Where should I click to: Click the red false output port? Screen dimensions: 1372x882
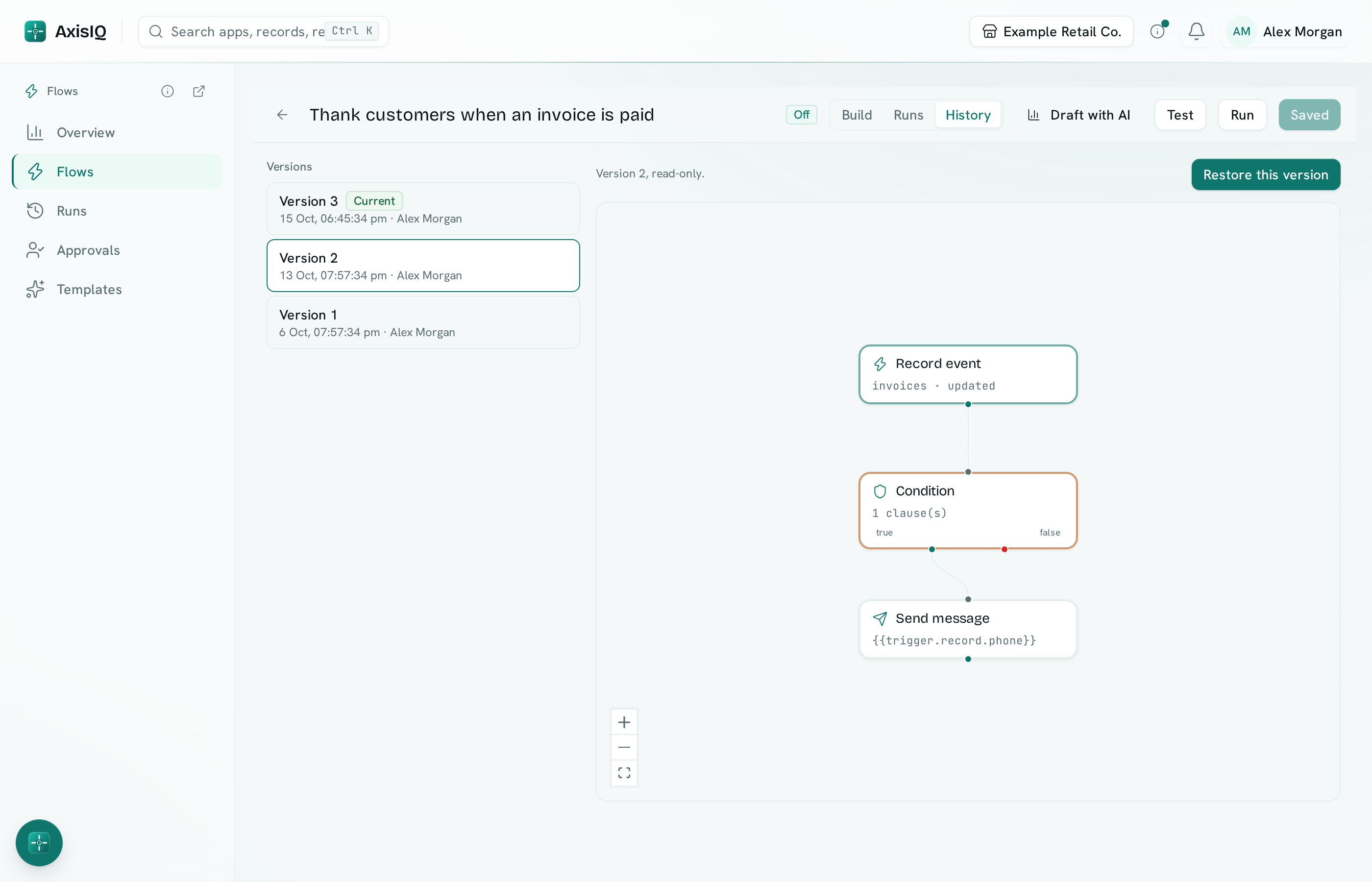coord(1004,549)
